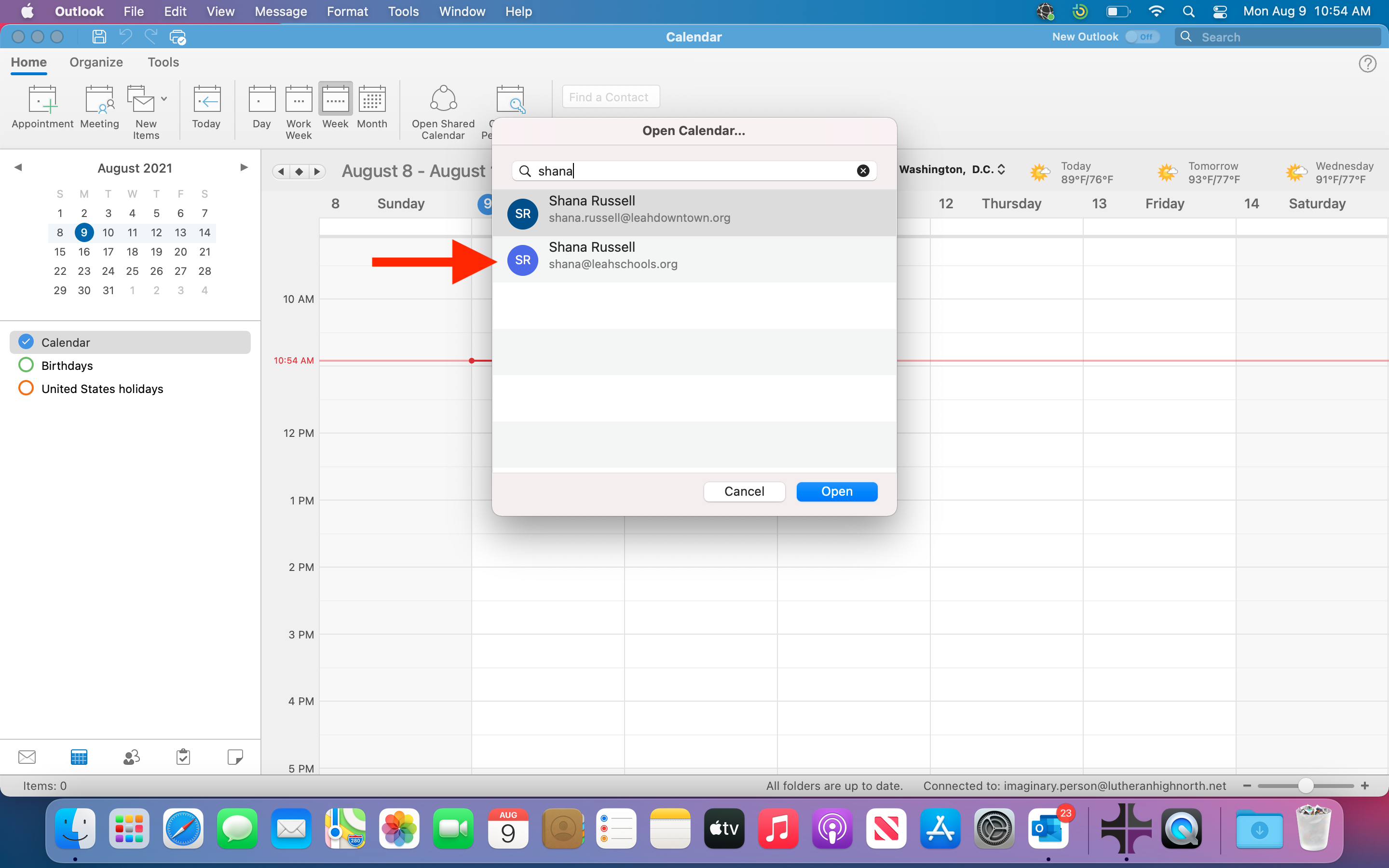The width and height of the screenshot is (1389, 868).
Task: Open the New Items menu arrow
Action: tap(164, 99)
